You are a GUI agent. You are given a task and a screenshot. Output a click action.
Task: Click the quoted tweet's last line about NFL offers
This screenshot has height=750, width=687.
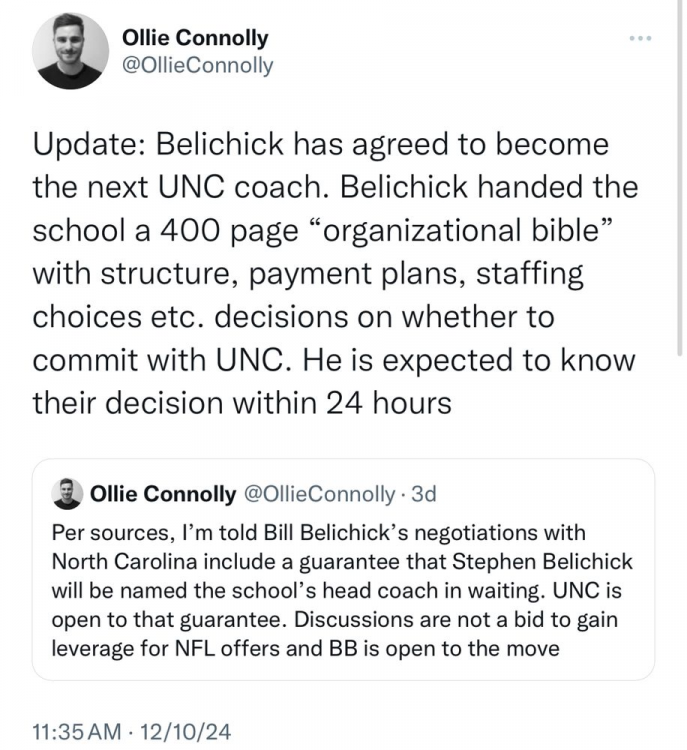pos(303,648)
